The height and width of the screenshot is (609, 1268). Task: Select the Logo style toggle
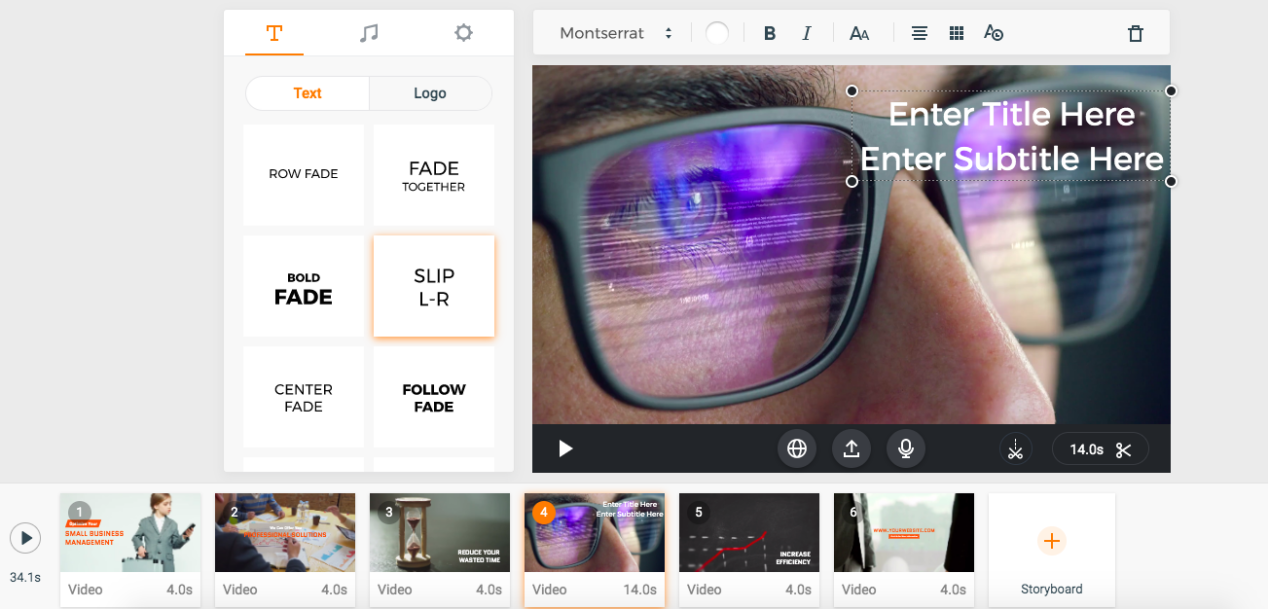(430, 93)
